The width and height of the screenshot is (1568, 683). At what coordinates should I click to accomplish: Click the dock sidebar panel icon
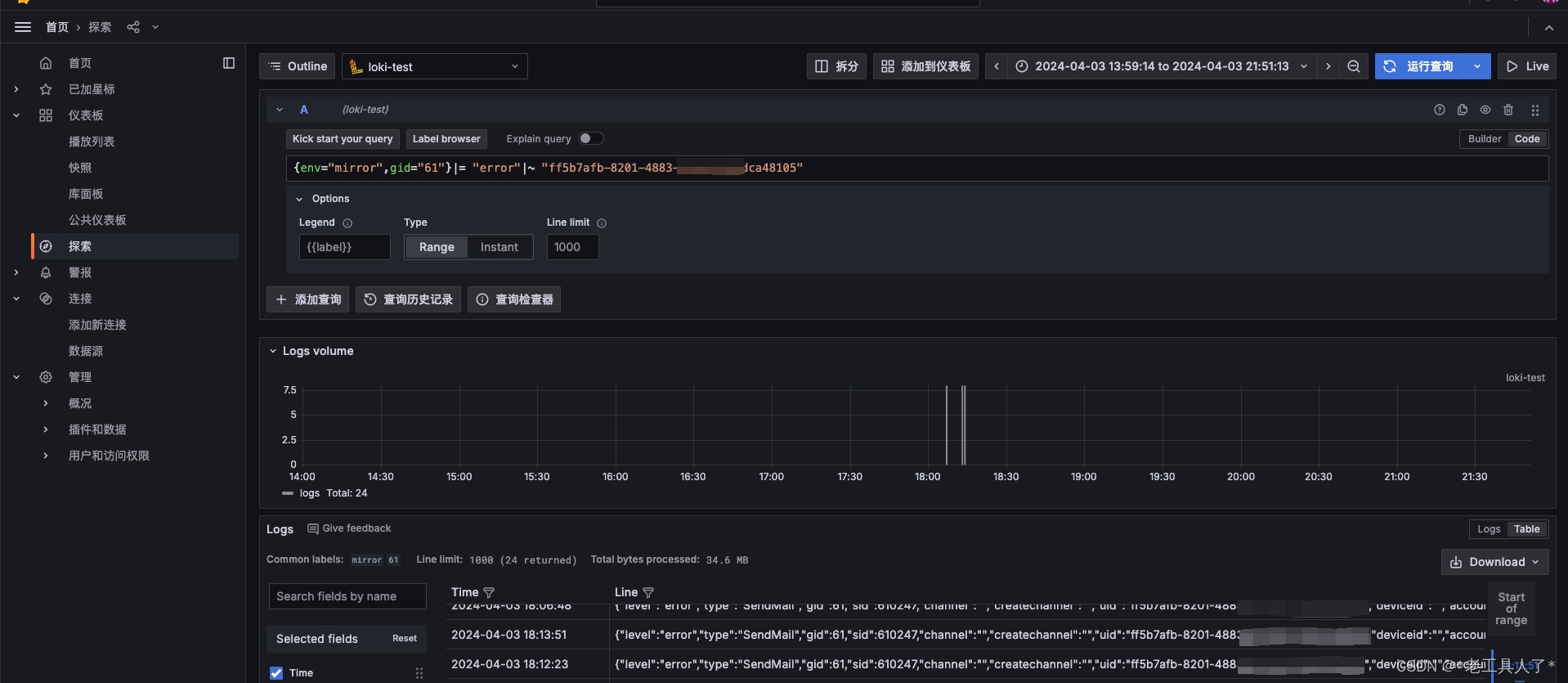229,63
